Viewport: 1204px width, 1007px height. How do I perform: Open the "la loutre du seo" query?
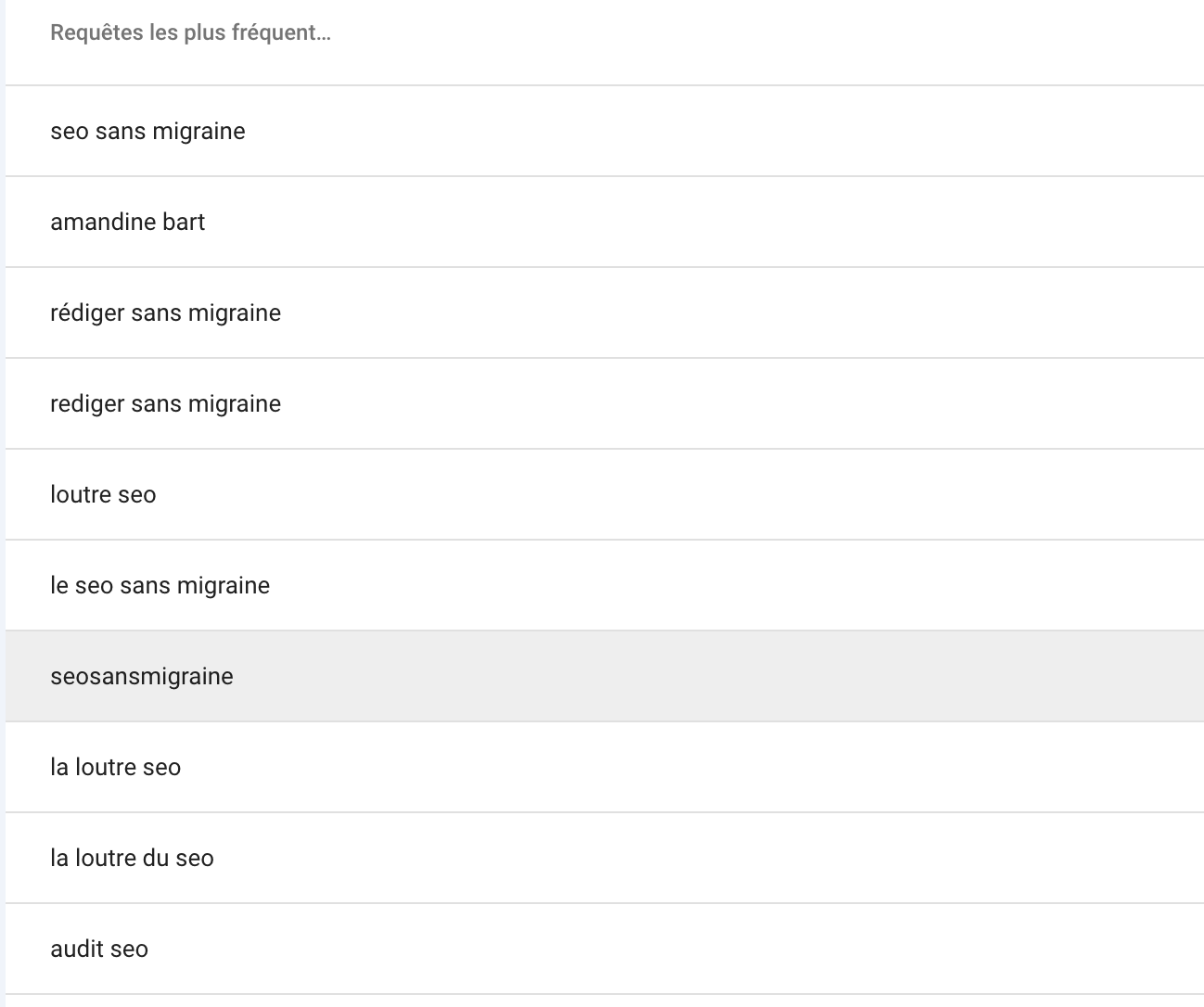point(605,858)
